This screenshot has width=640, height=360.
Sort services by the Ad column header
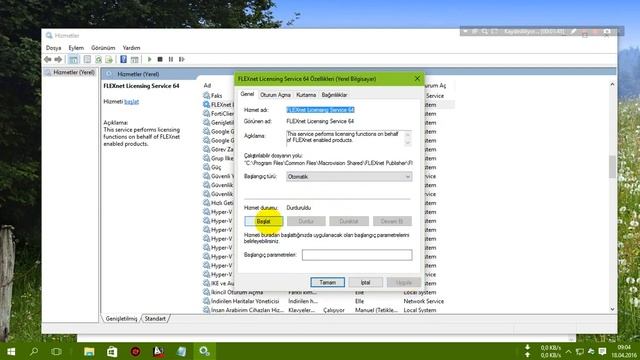click(207, 85)
